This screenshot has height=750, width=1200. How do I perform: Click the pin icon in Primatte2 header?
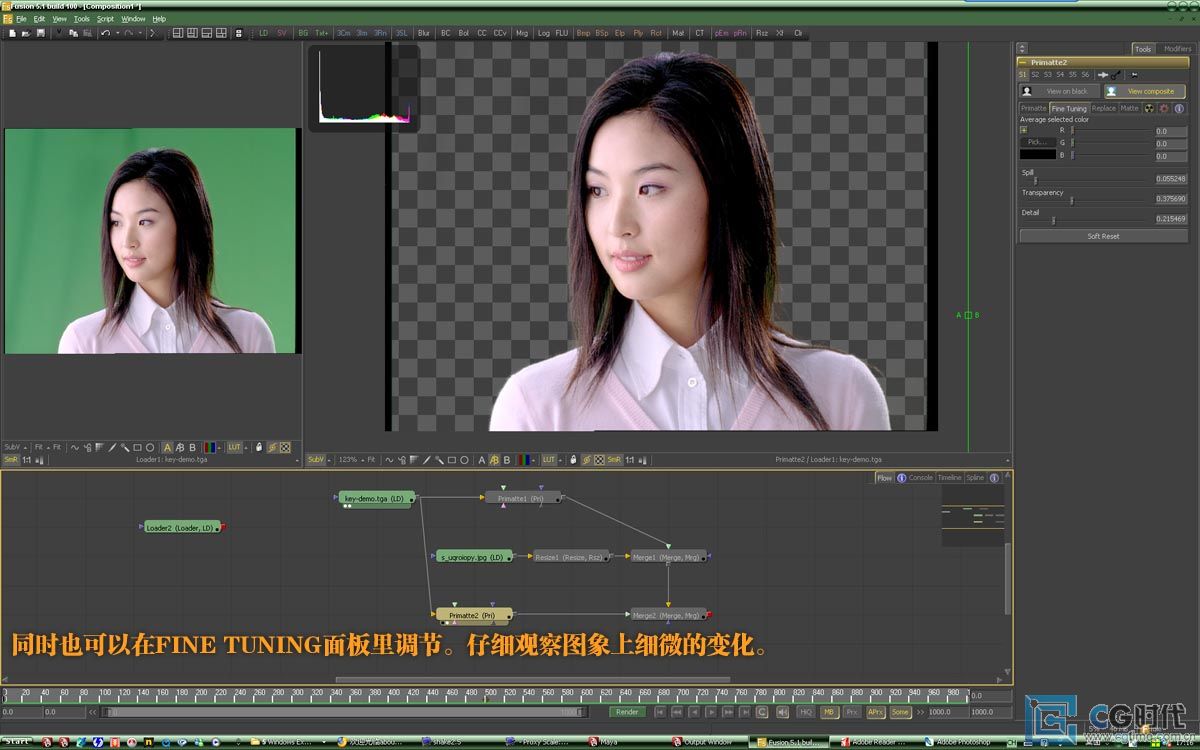tap(1135, 75)
